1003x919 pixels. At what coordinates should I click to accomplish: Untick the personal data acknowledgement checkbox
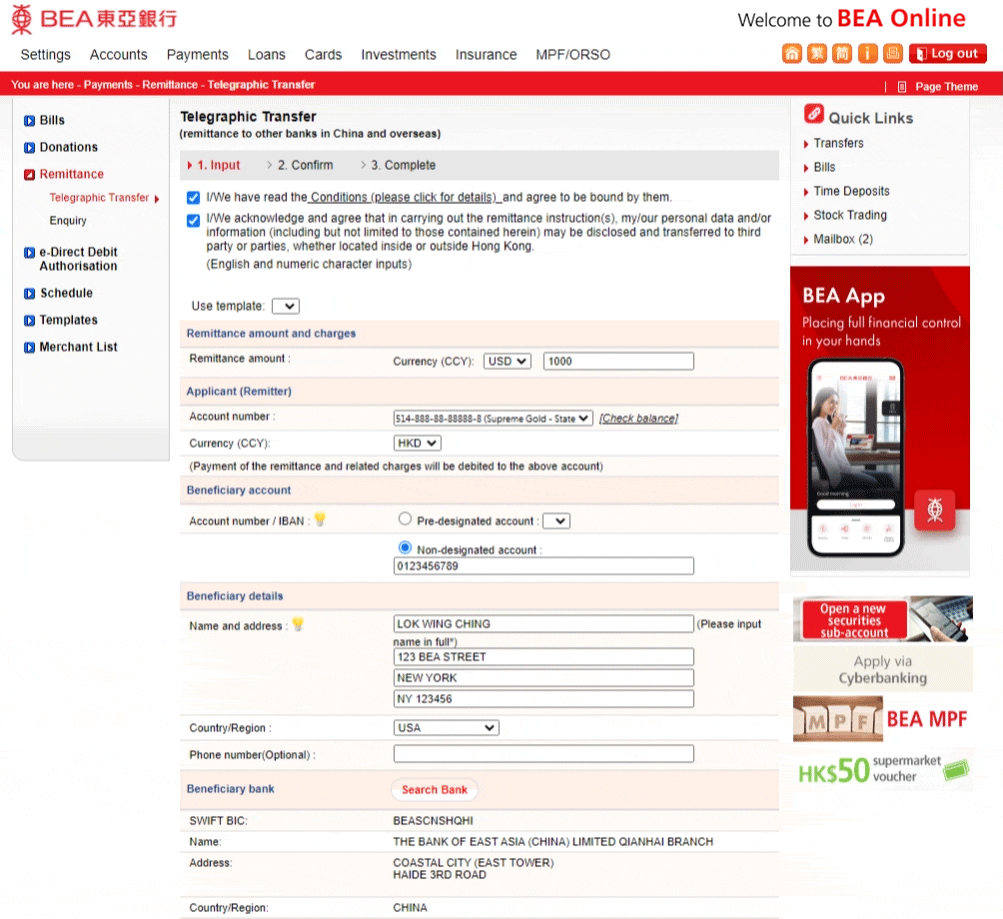click(x=193, y=221)
